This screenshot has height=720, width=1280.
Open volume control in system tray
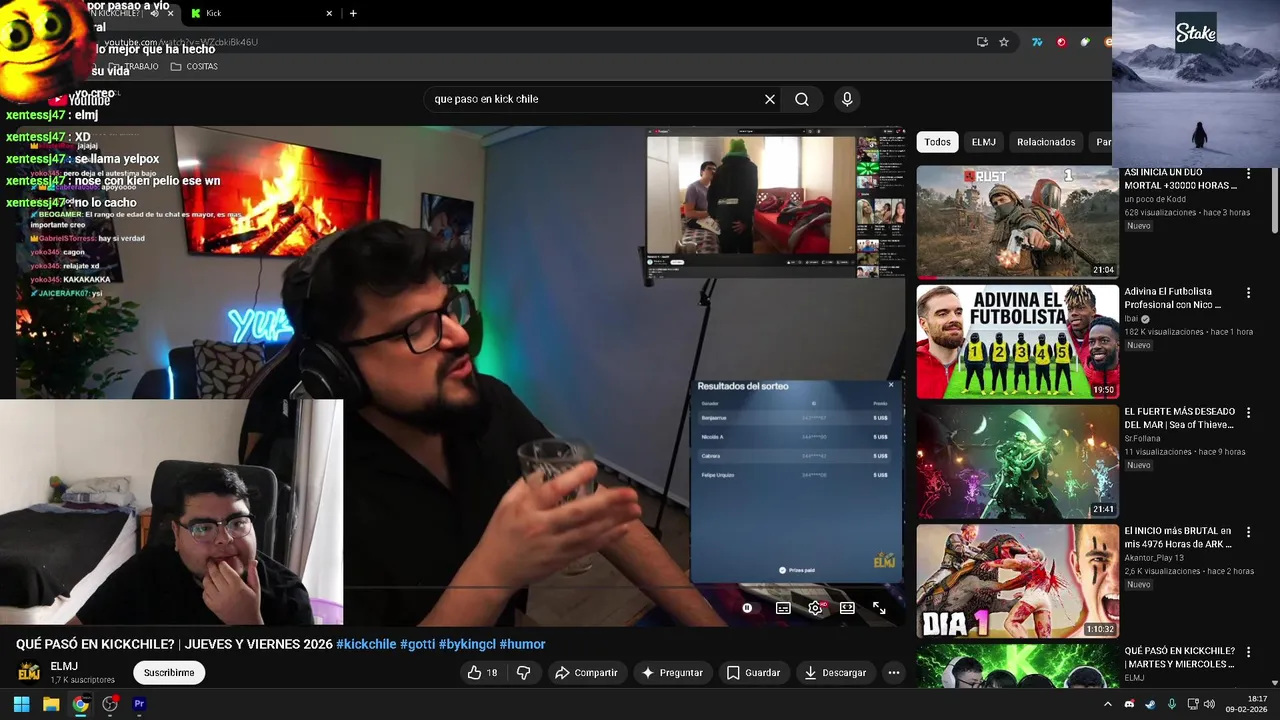pos(1209,704)
